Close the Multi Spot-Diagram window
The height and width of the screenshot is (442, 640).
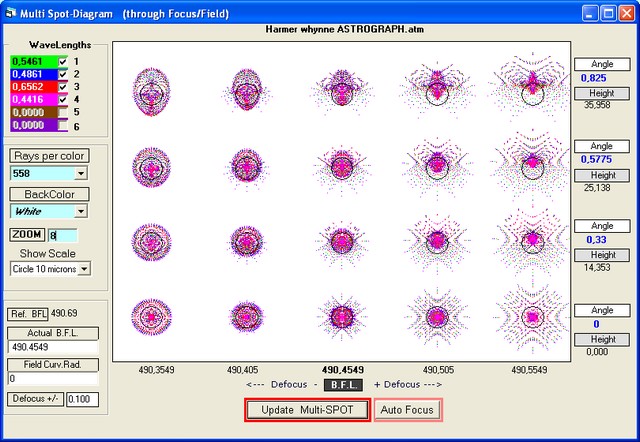pos(627,13)
